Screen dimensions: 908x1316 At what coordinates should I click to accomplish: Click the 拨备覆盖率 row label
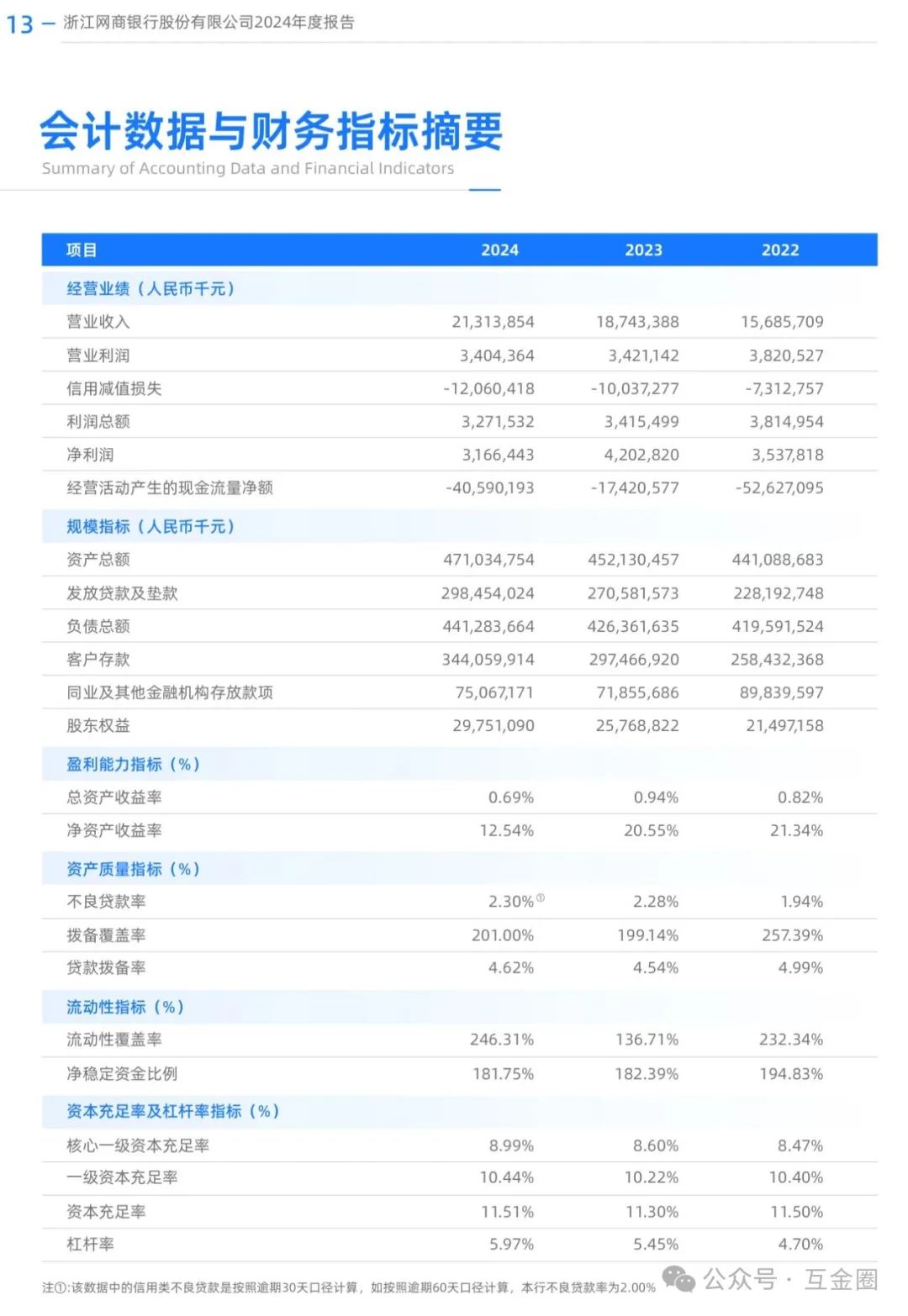[107, 935]
